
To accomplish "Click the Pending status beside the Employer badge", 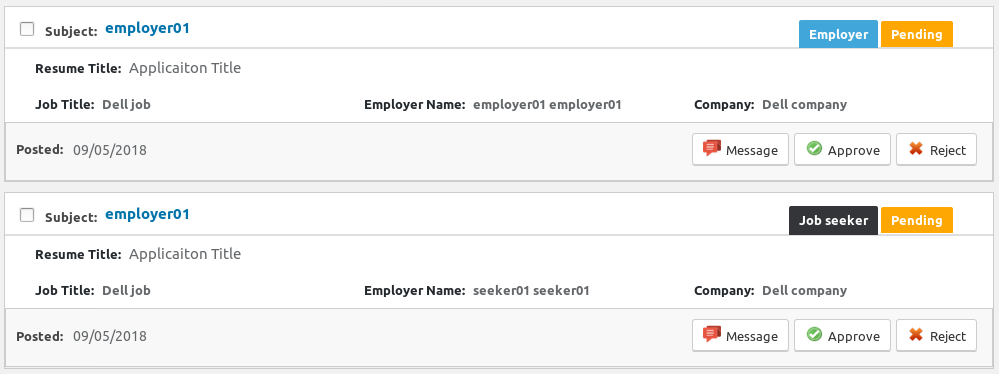I will pos(917,34).
